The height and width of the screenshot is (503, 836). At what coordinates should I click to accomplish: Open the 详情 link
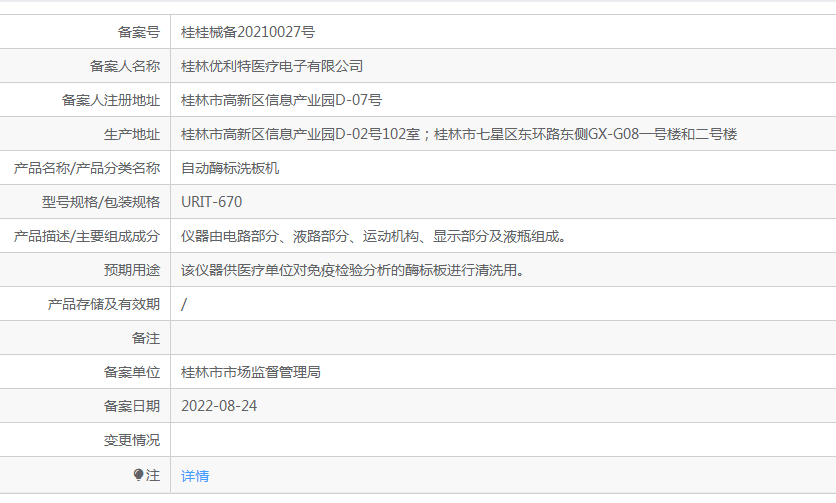pyautogui.click(x=195, y=476)
